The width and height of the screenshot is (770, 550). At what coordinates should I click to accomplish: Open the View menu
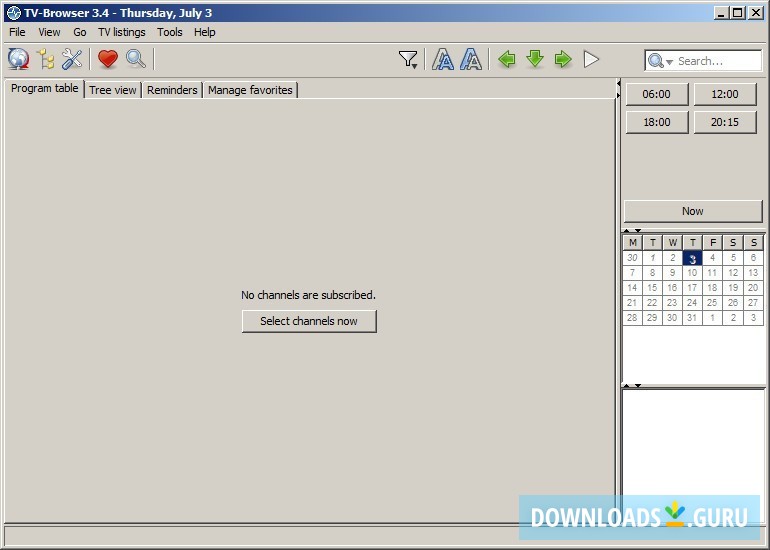(49, 32)
